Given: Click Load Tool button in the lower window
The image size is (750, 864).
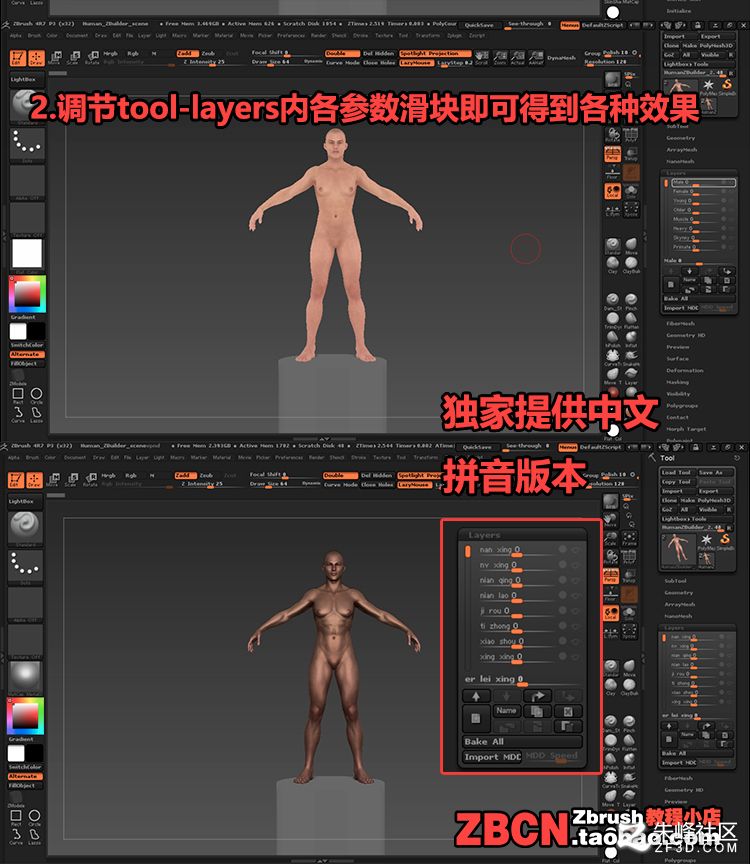Looking at the screenshot, I should point(677,472).
